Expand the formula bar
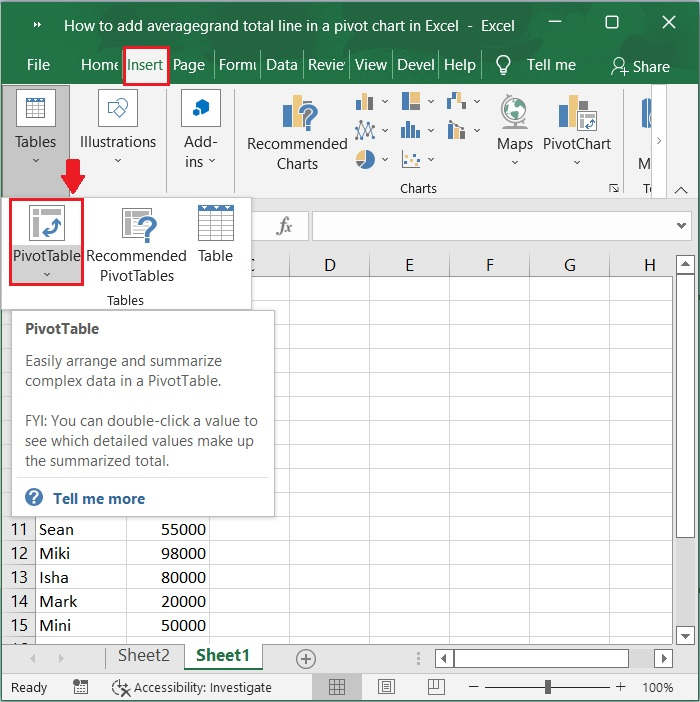700x702 pixels. coord(681,226)
